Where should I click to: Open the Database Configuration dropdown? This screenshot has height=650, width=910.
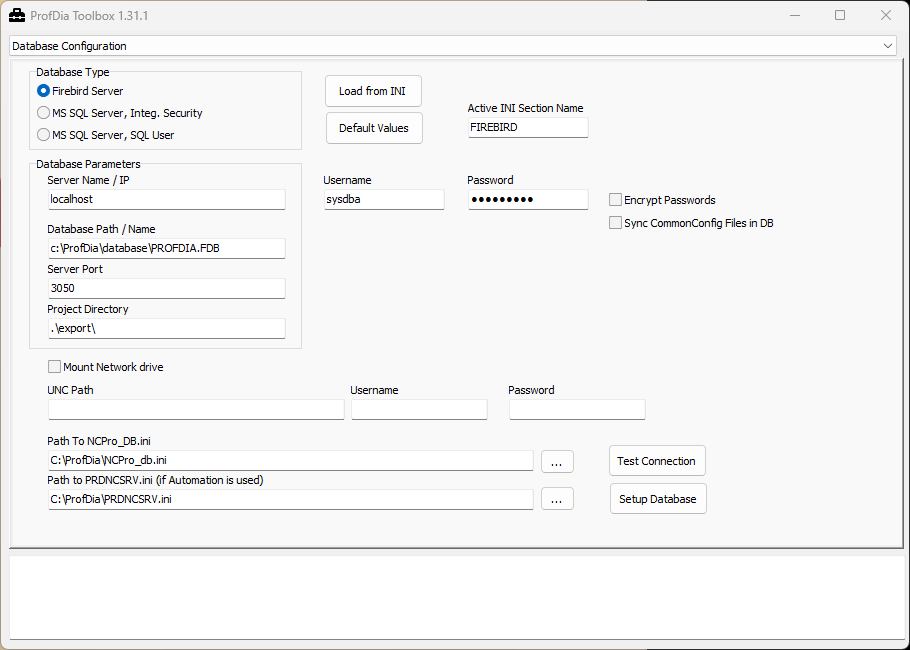click(x=454, y=46)
